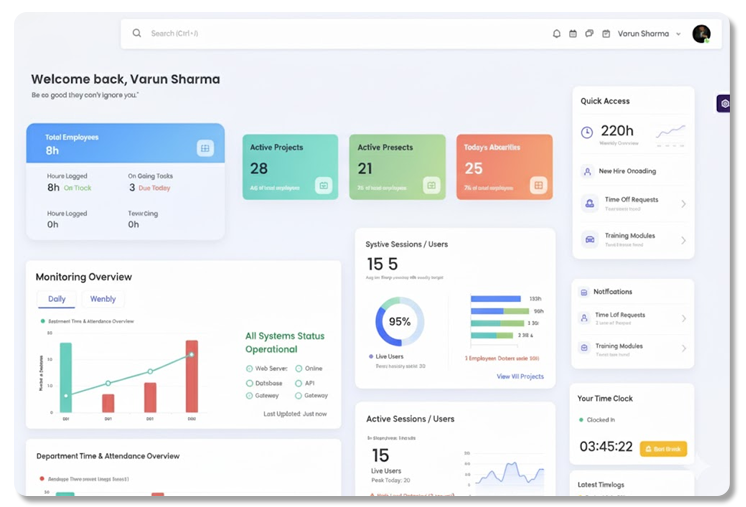
Task: Expand Training Modules in Quick Access
Action: click(683, 240)
